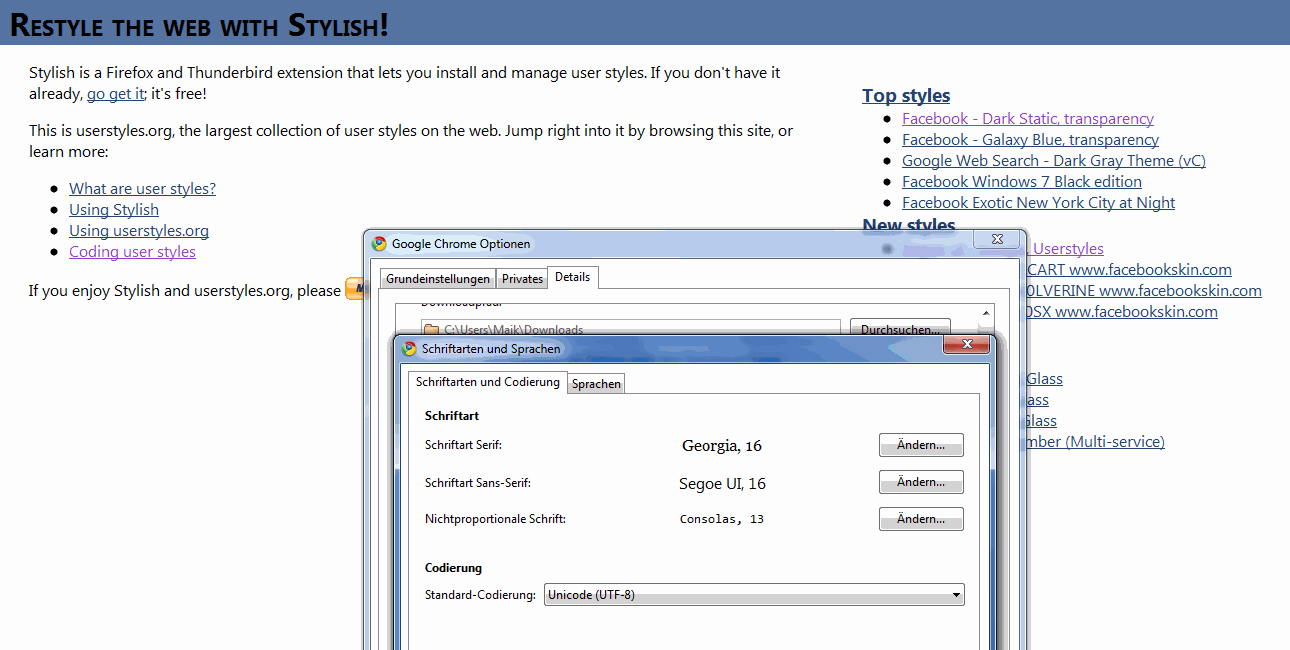The width and height of the screenshot is (1290, 650).
Task: Open 'Facebook - Dark Static, transparency' style
Action: [x=1028, y=118]
